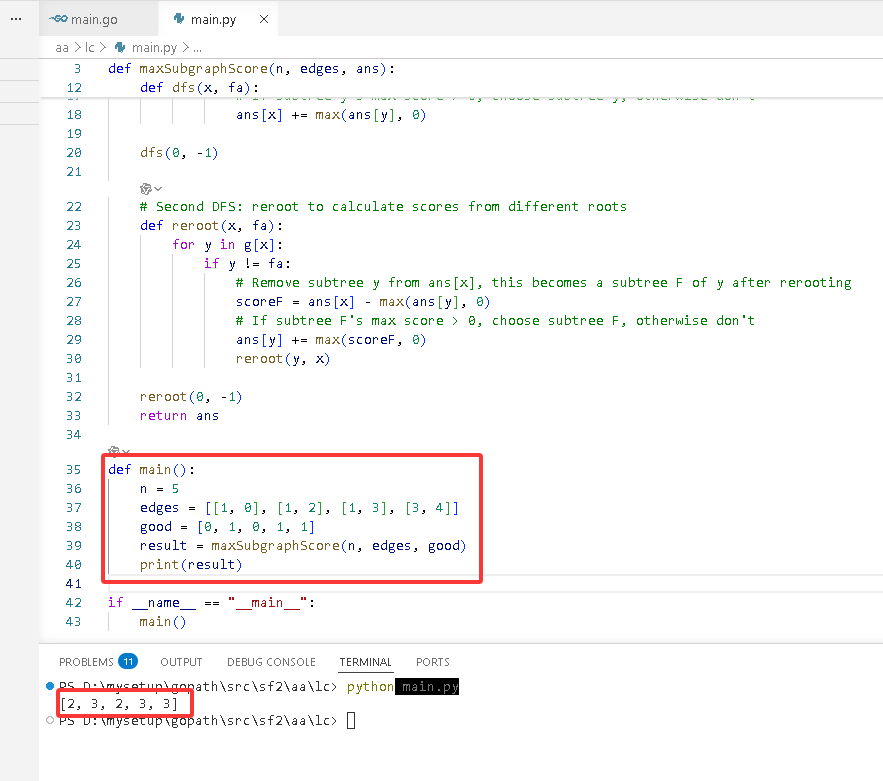The image size is (883, 781).
Task: Click the Go file icon on main.go tab
Action: 58,19
